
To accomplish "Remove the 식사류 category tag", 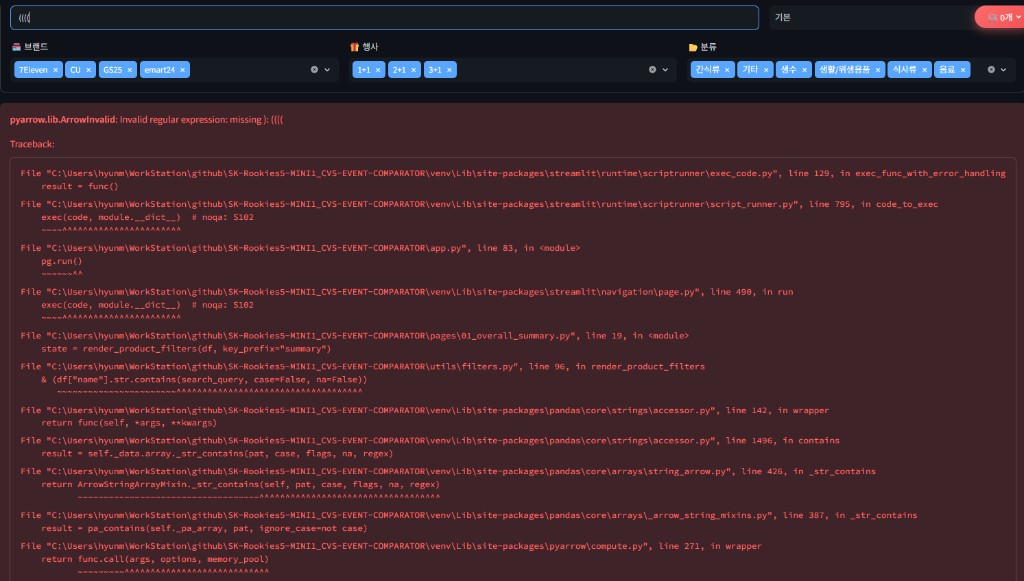I will click(x=925, y=70).
